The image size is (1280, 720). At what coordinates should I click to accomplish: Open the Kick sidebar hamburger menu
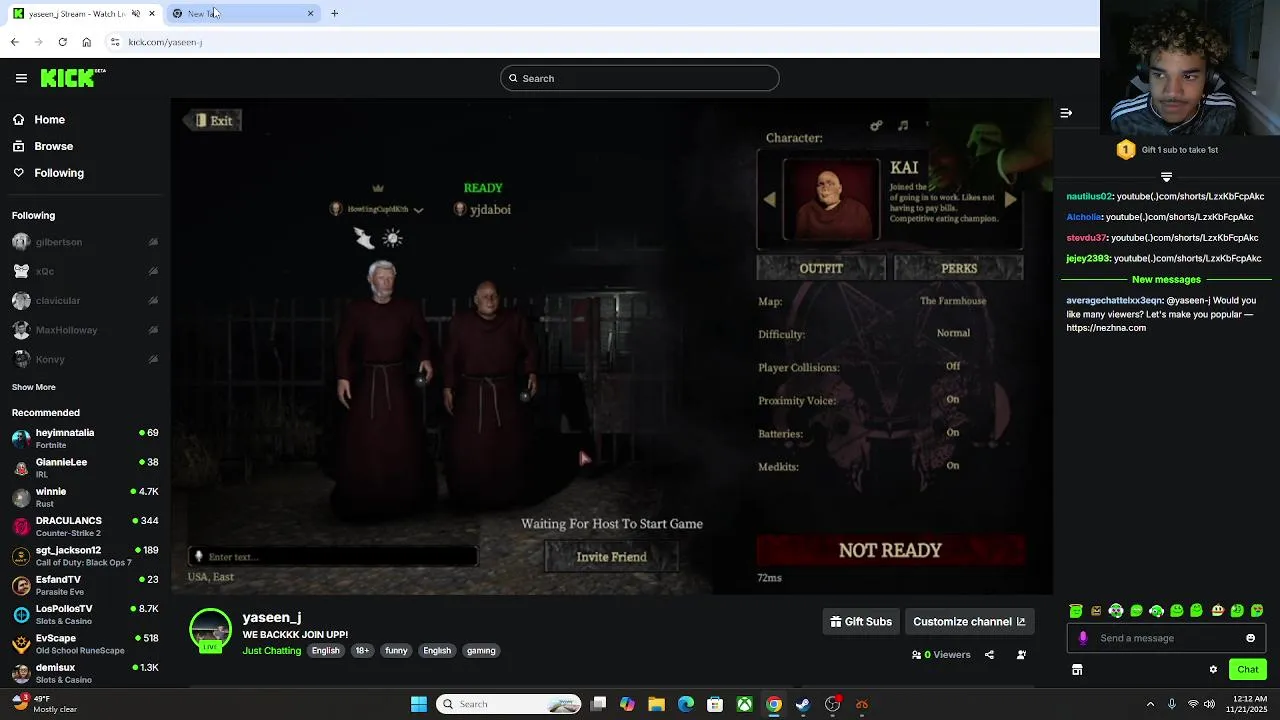[x=21, y=78]
